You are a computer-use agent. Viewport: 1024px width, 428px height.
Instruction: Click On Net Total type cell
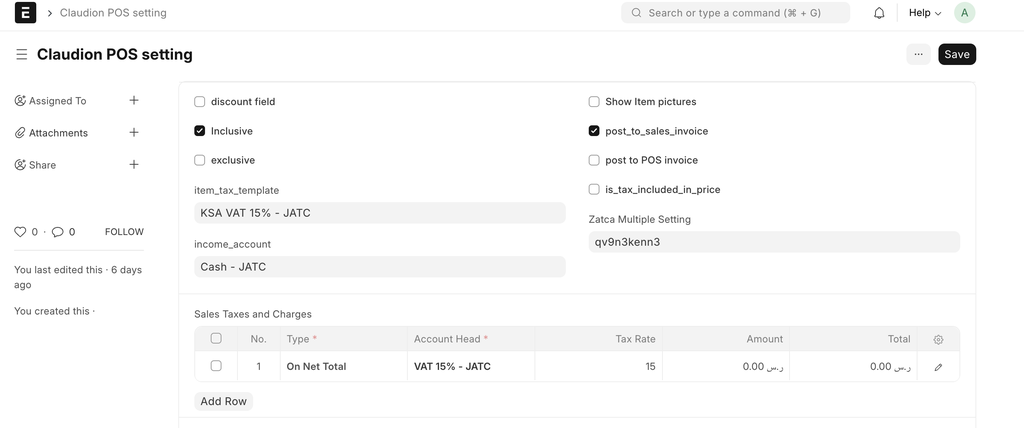[x=344, y=367]
